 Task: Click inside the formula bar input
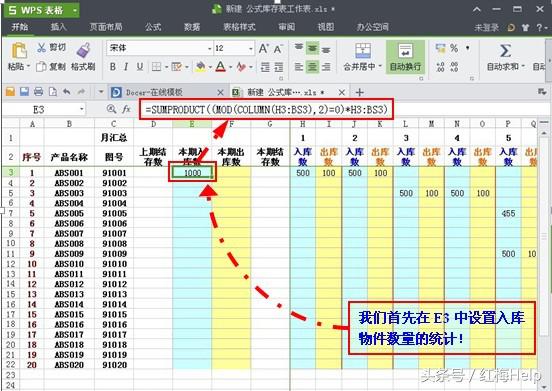pyautogui.click(x=266, y=109)
